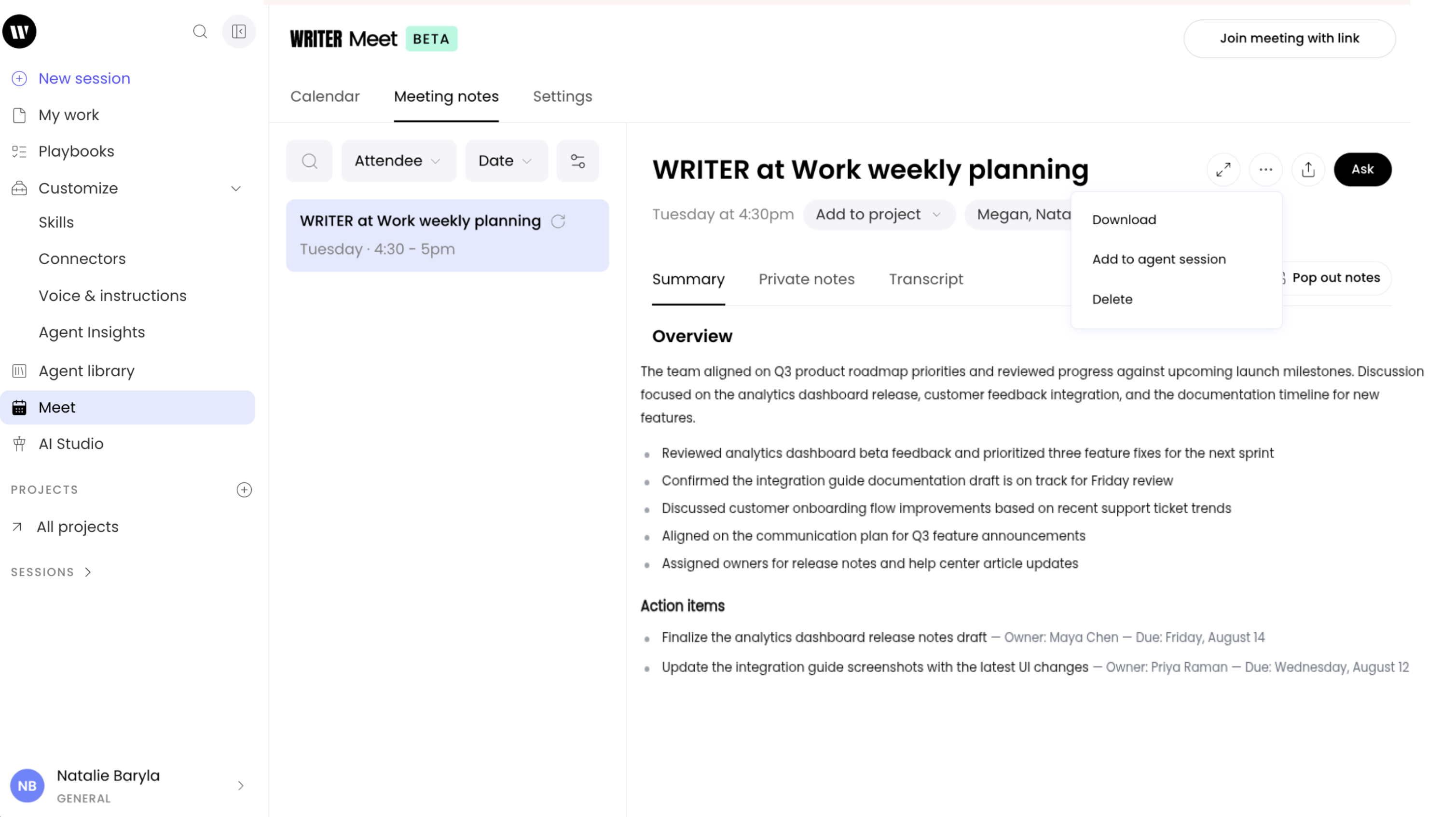
Task: Click the BETA badge
Action: tap(431, 39)
